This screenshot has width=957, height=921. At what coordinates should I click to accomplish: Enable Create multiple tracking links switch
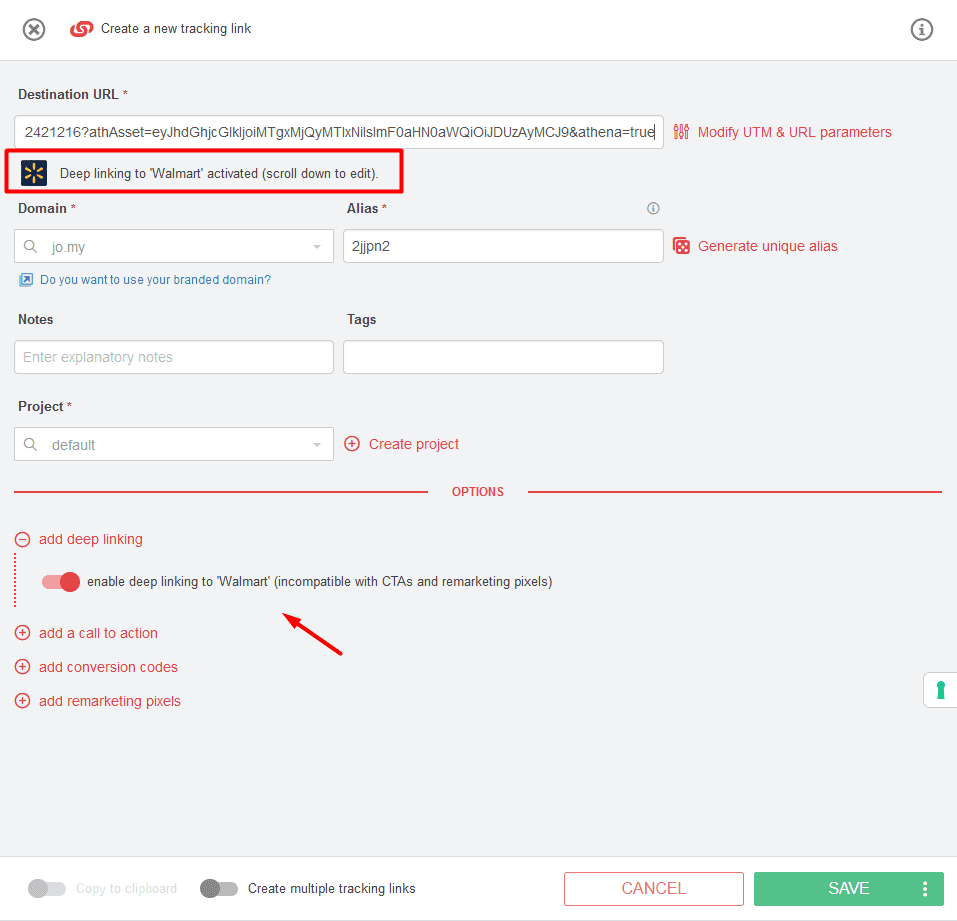[219, 888]
